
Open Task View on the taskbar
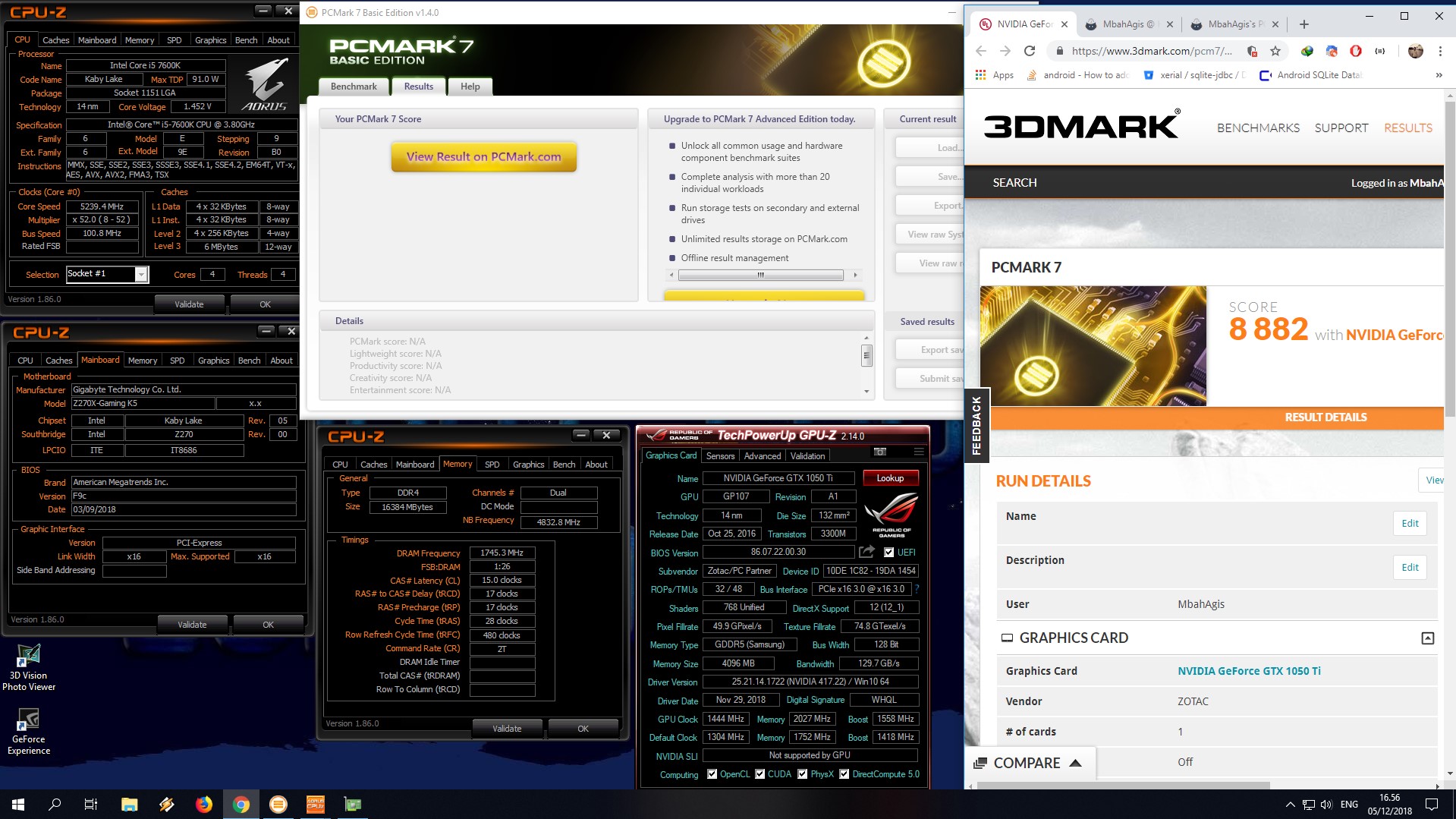91,805
